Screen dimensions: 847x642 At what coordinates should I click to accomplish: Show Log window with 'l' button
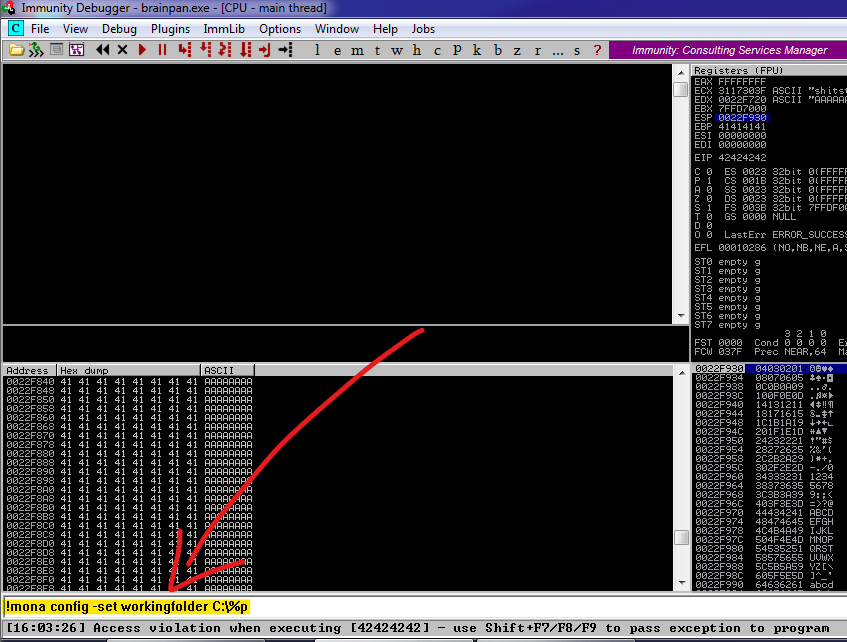pyautogui.click(x=317, y=50)
